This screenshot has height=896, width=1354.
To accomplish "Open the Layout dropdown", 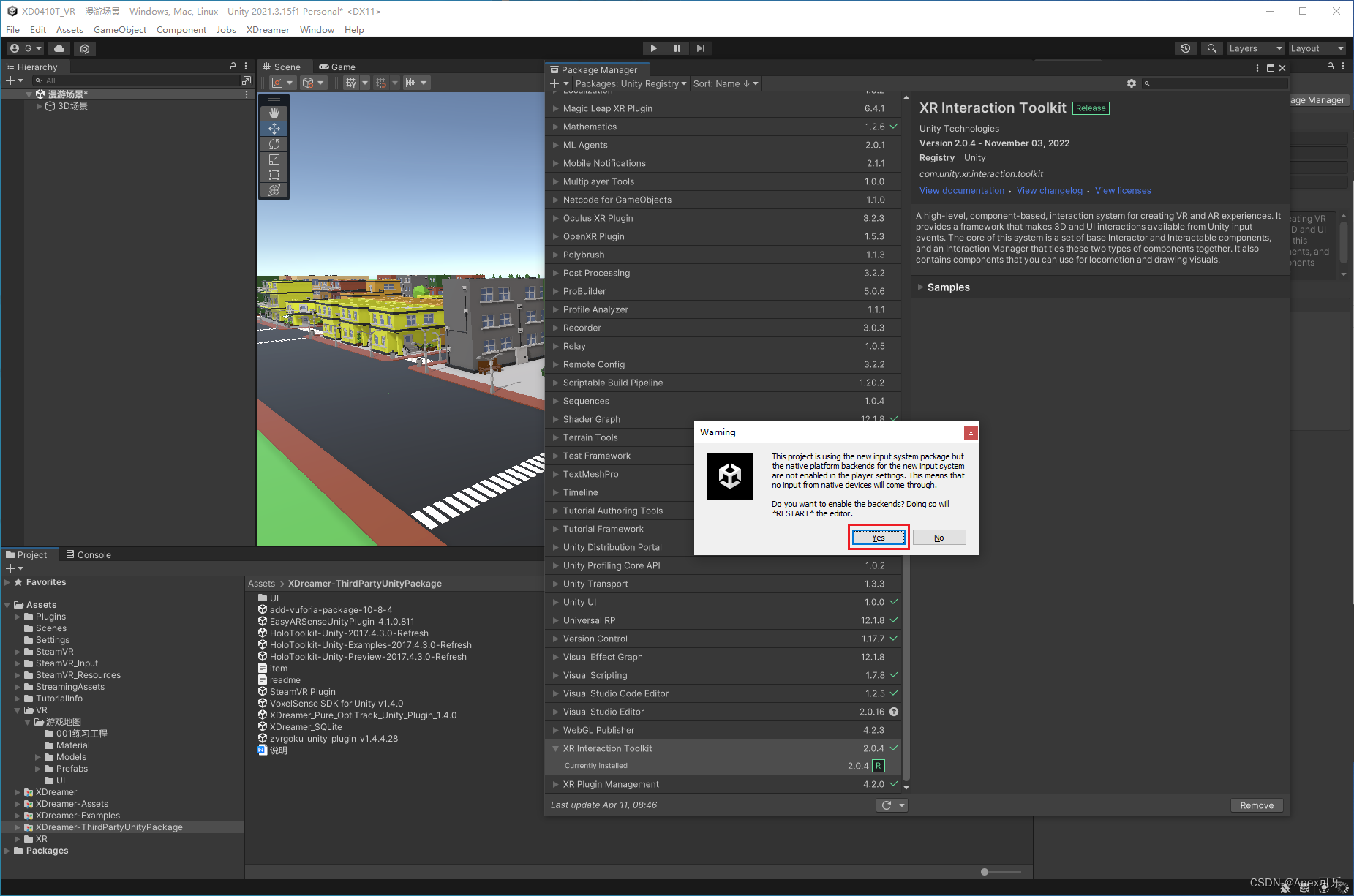I will [1317, 48].
